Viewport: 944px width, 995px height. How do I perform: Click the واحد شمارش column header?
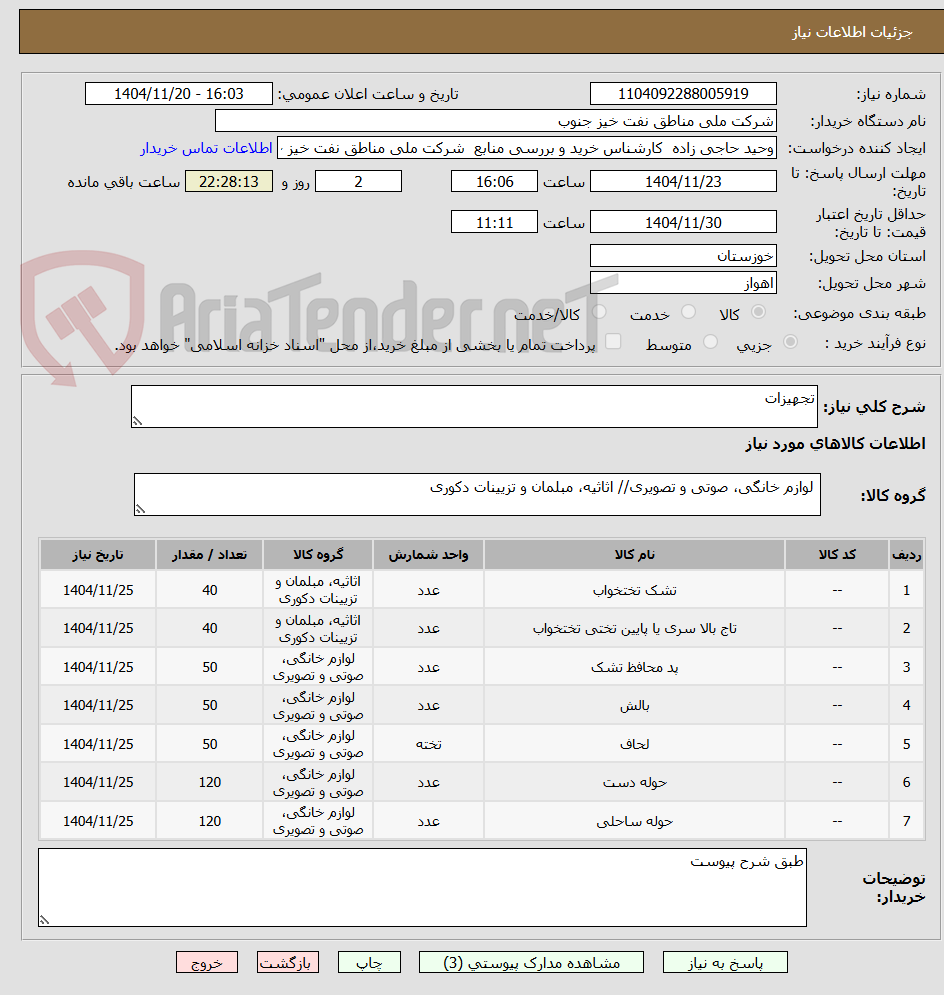tap(428, 555)
